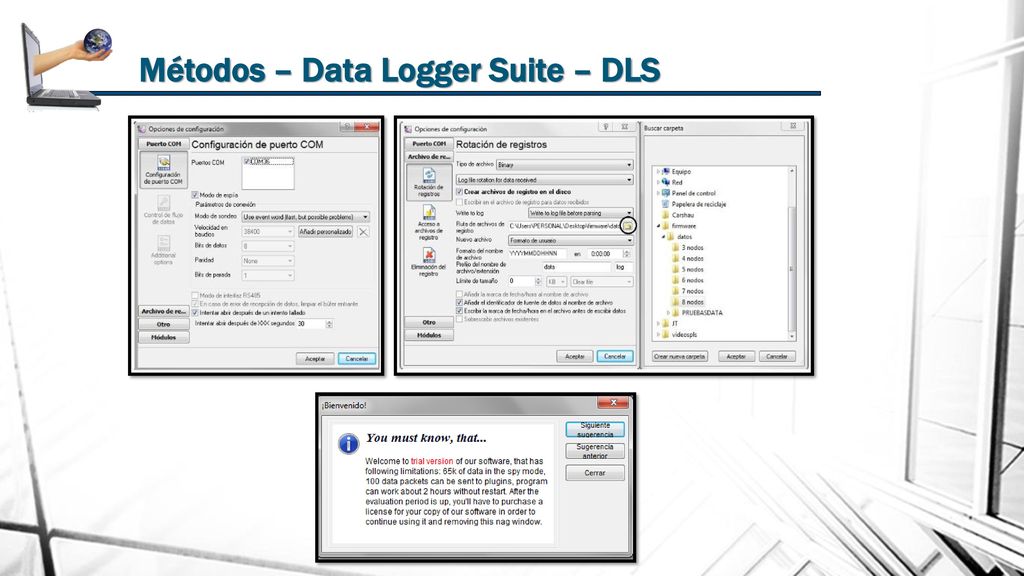Toggle Añadir la marca de fecha/hora al nombre
The width and height of the screenshot is (1024, 576).
[459, 295]
